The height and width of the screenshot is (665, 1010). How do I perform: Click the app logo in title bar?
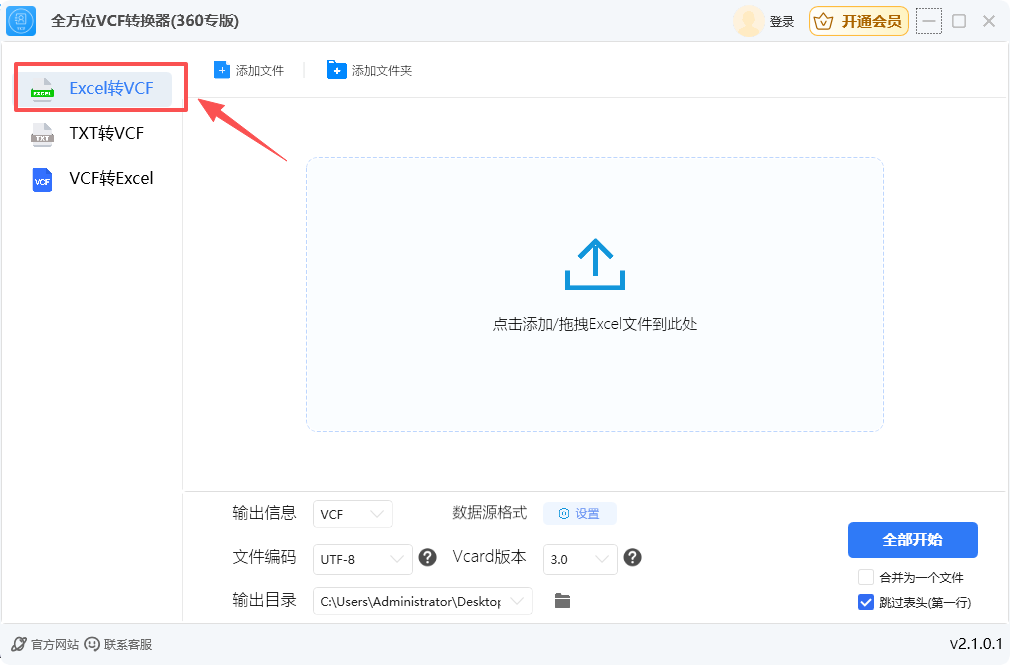(21, 21)
